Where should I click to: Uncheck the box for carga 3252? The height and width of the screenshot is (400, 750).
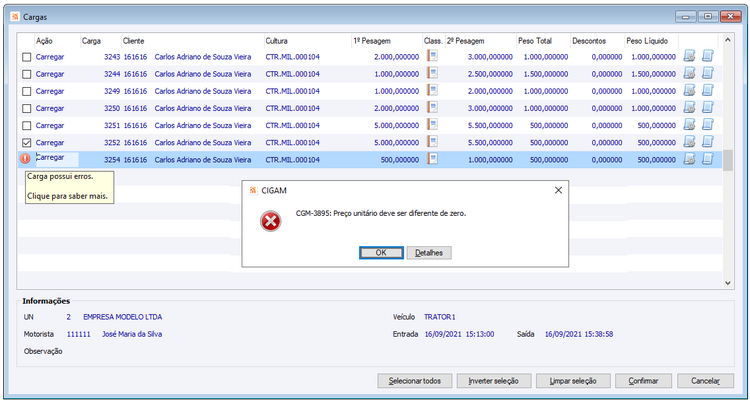pyautogui.click(x=27, y=143)
